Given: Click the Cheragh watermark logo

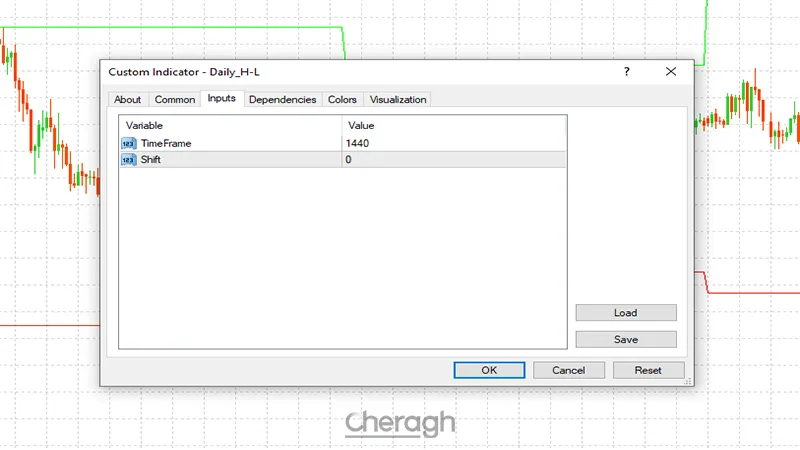Looking at the screenshot, I should 400,424.
